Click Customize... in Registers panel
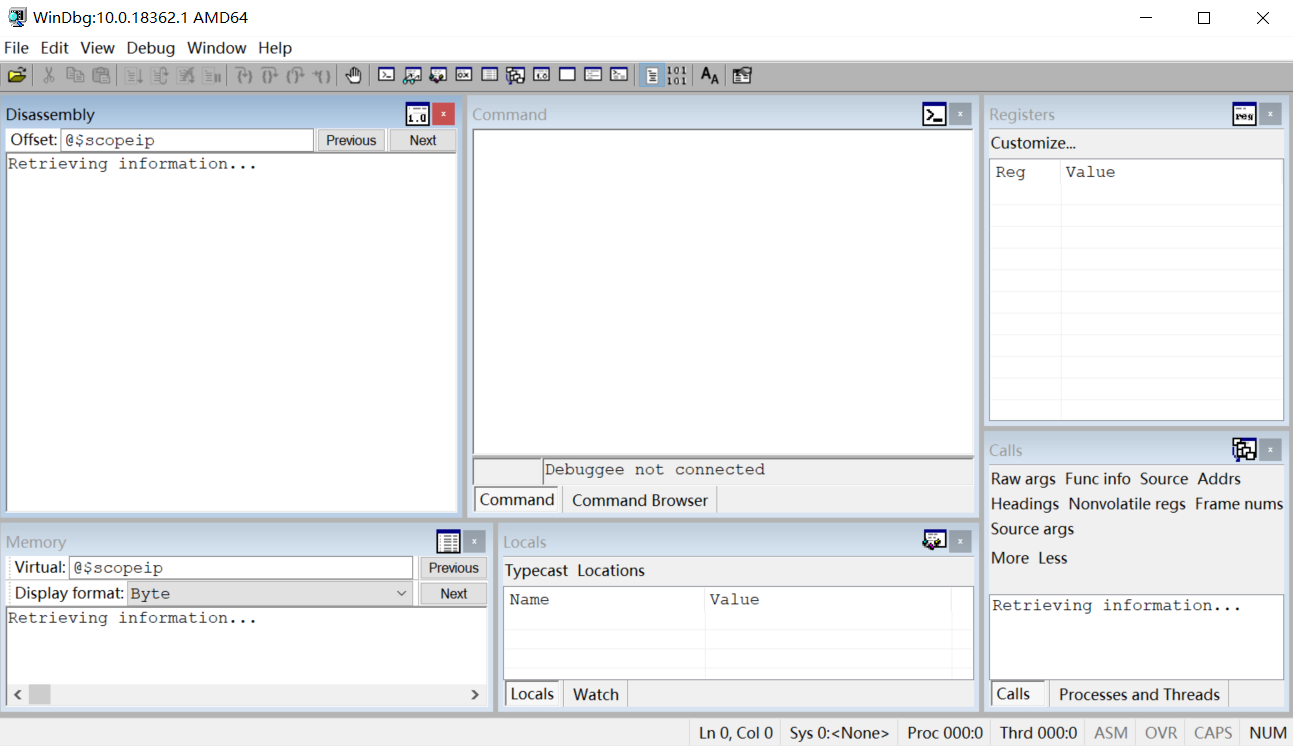This screenshot has width=1293, height=746. [x=1033, y=143]
